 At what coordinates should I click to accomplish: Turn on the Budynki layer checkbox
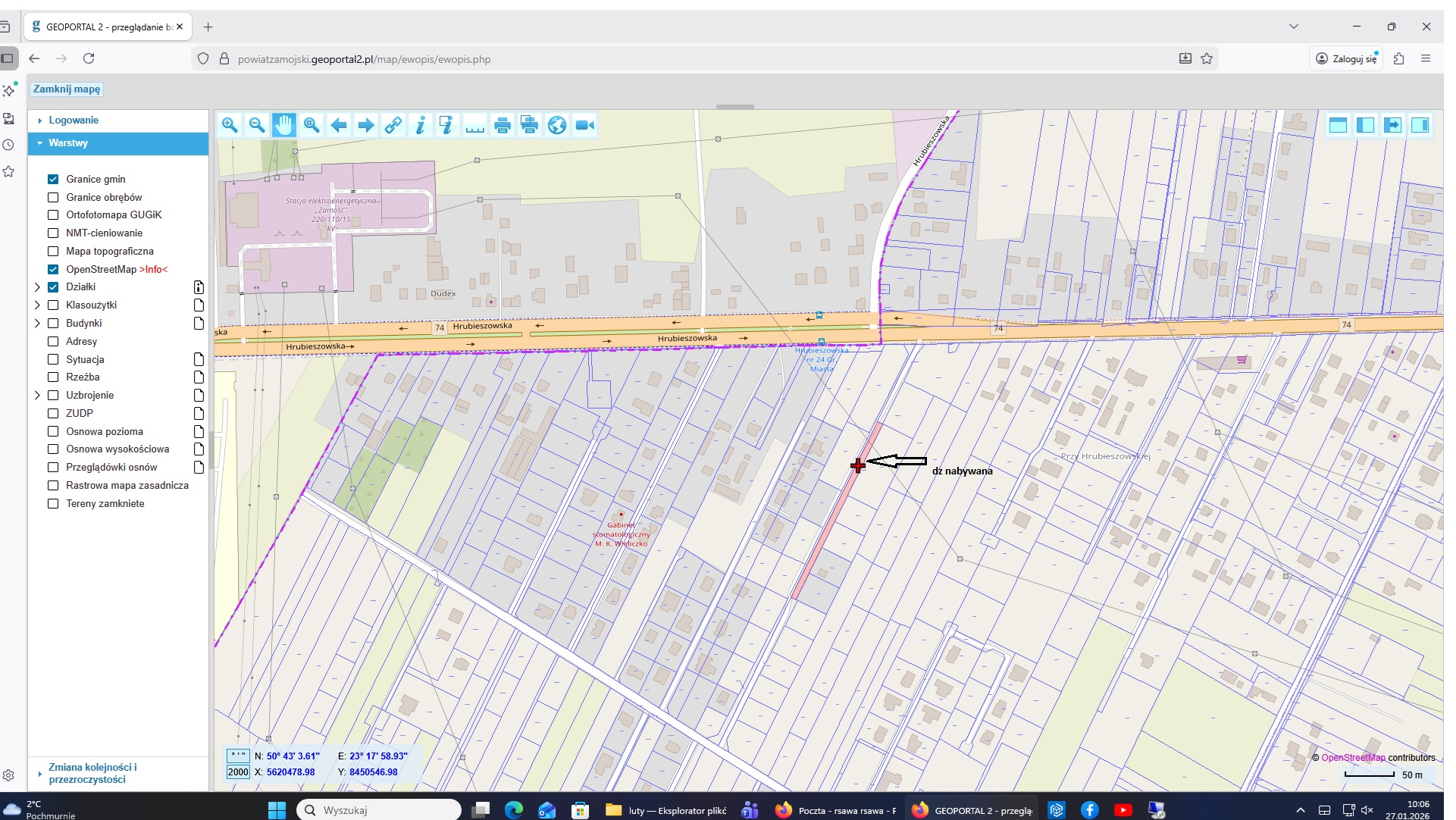tap(53, 324)
